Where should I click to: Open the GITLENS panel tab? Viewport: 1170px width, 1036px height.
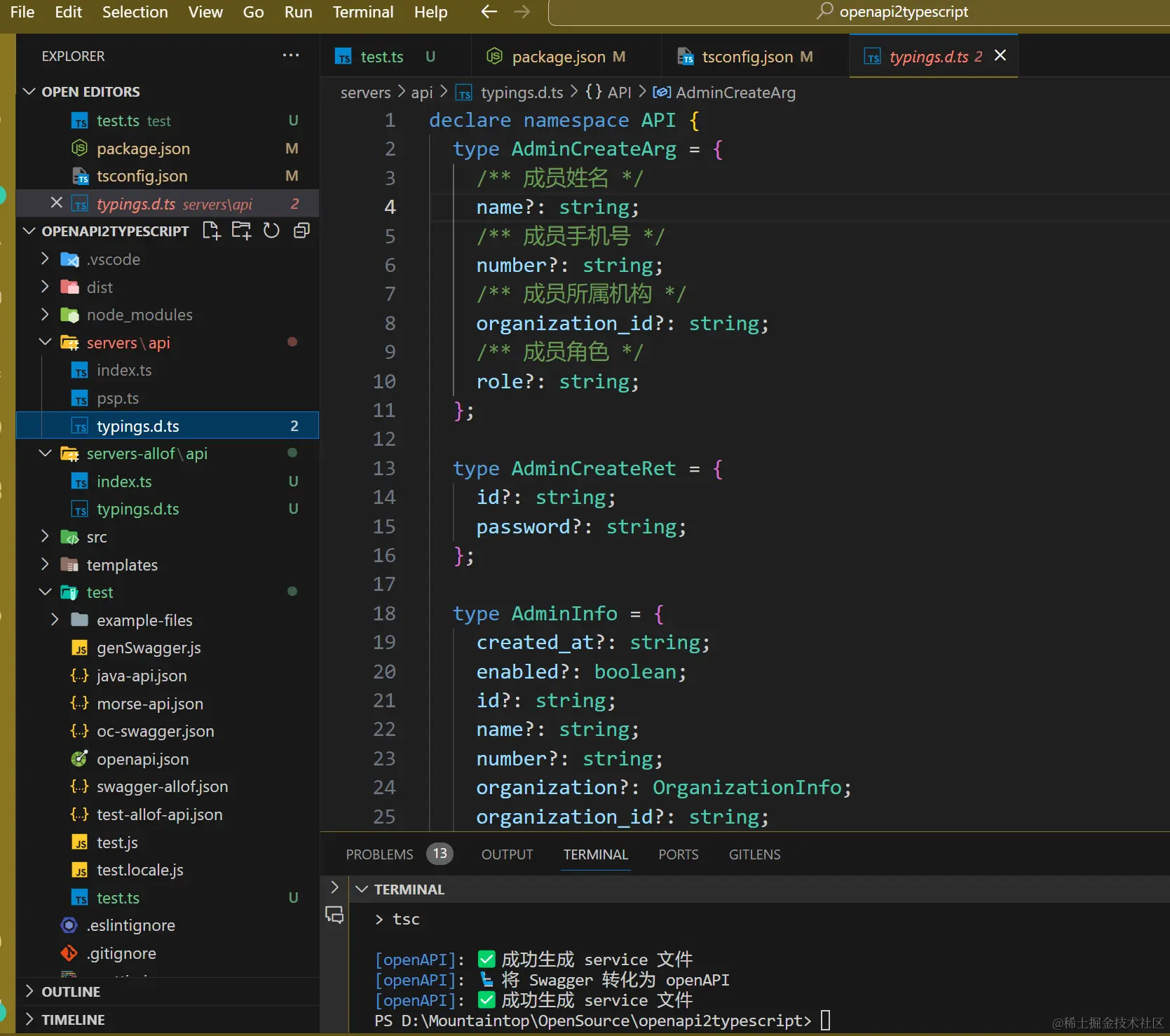pyautogui.click(x=754, y=854)
